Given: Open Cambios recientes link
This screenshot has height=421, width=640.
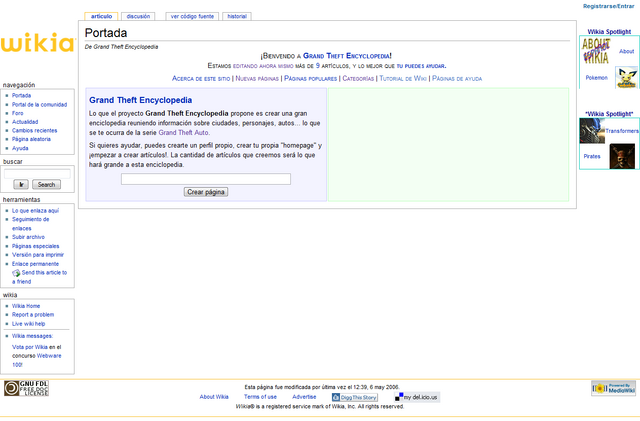Looking at the screenshot, I should (x=34, y=130).
